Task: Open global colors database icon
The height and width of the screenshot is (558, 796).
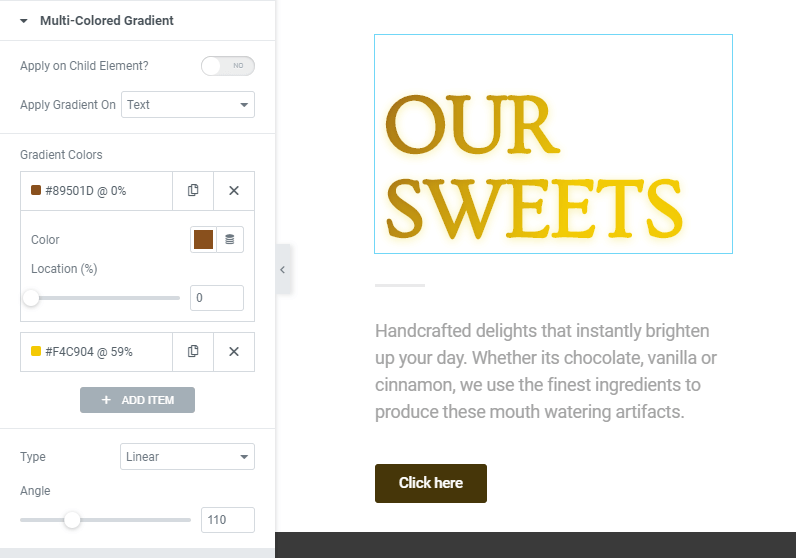Action: click(x=230, y=239)
